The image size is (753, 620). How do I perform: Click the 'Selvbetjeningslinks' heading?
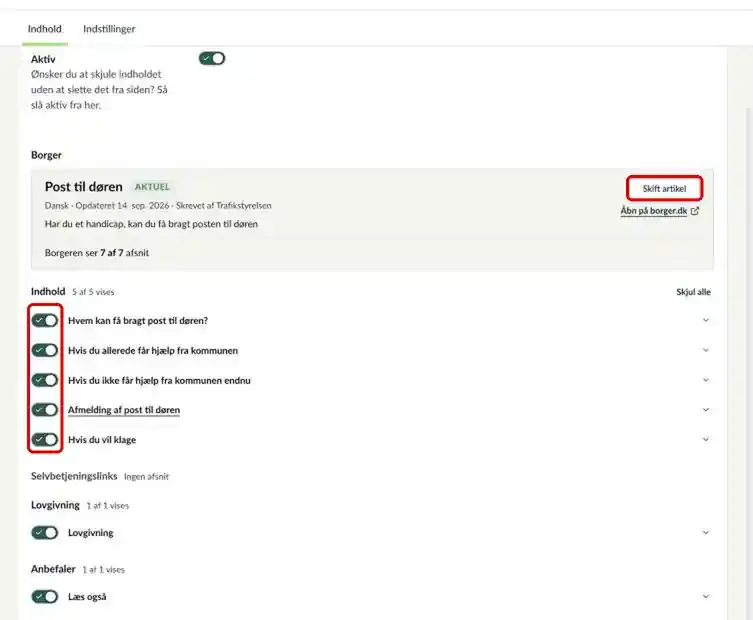point(74,476)
